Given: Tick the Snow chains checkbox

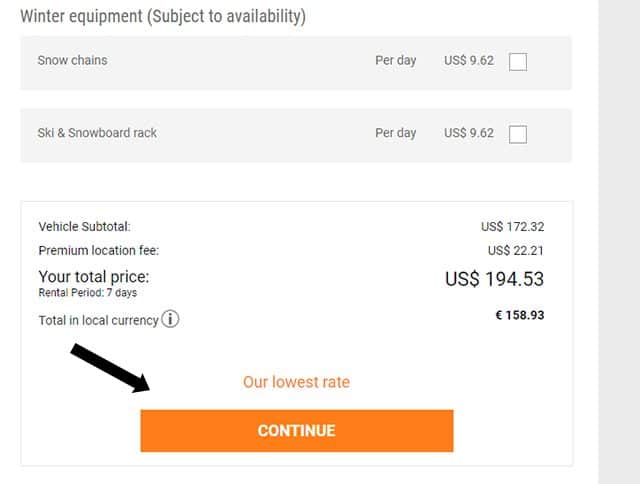Looking at the screenshot, I should (x=518, y=62).
